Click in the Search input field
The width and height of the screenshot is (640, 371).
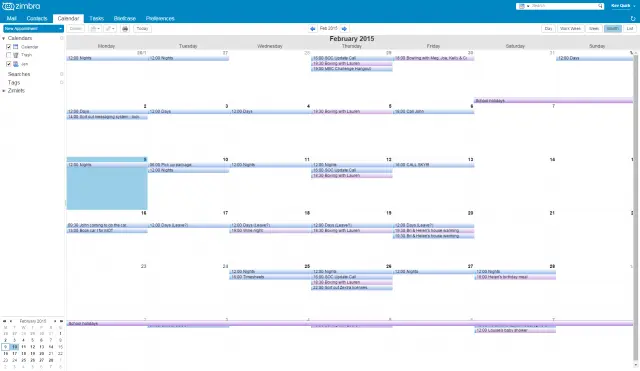pyautogui.click(x=563, y=6)
